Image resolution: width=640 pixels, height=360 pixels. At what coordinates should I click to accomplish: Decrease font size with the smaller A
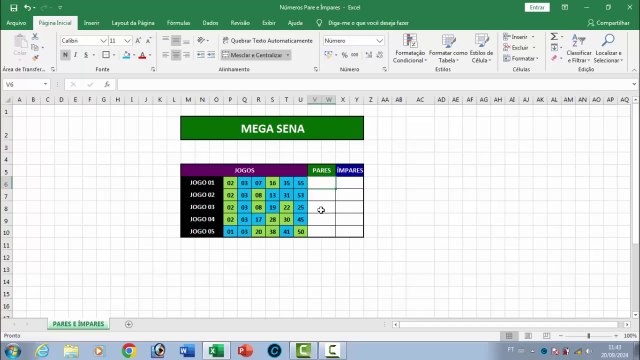[x=148, y=40]
